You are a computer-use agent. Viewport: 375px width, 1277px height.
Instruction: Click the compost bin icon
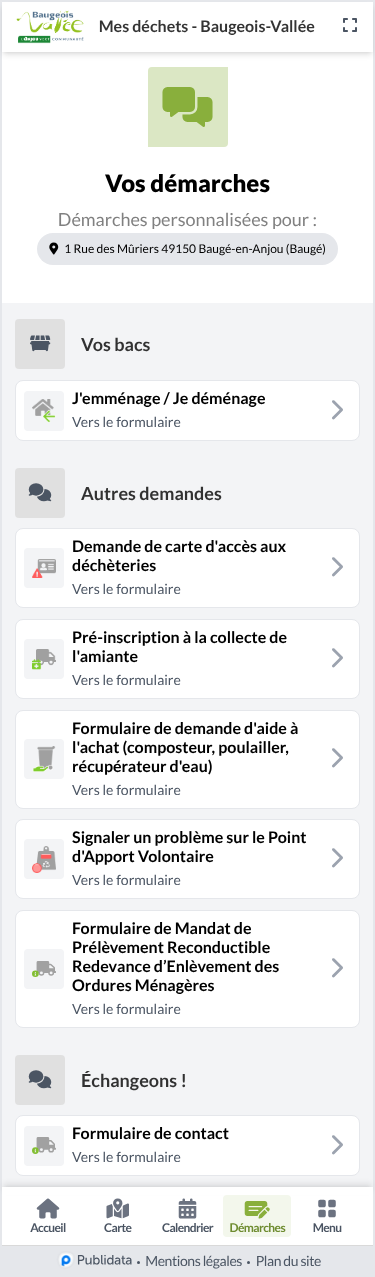(x=44, y=758)
